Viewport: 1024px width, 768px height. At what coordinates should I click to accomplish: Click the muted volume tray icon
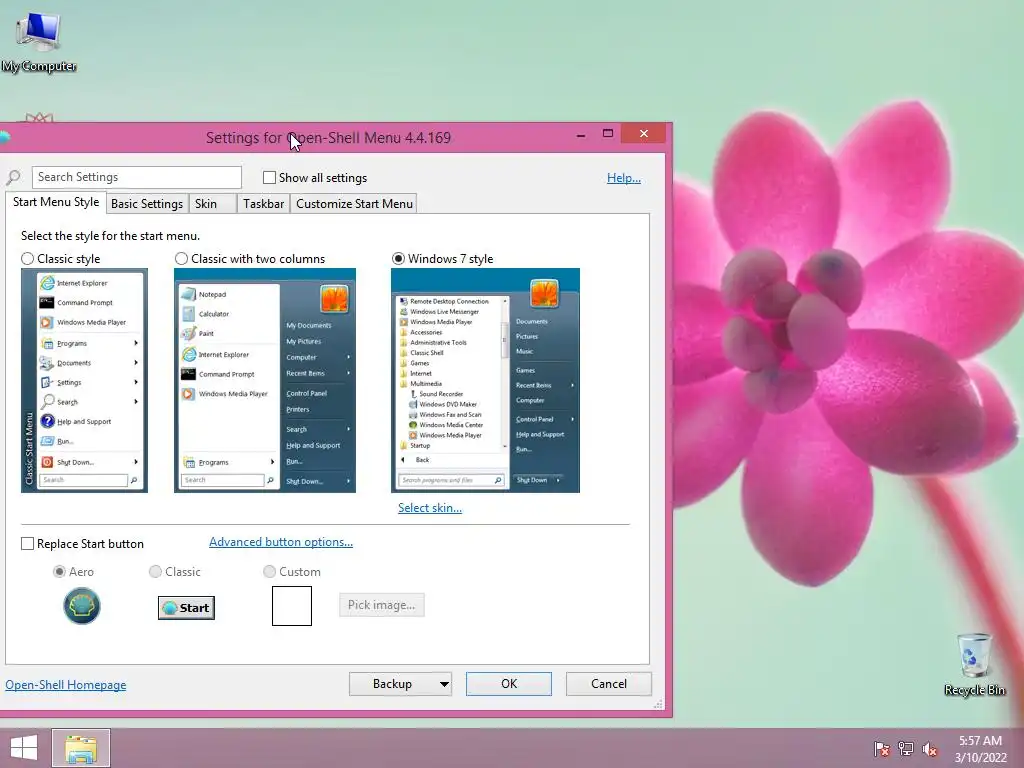(x=930, y=749)
